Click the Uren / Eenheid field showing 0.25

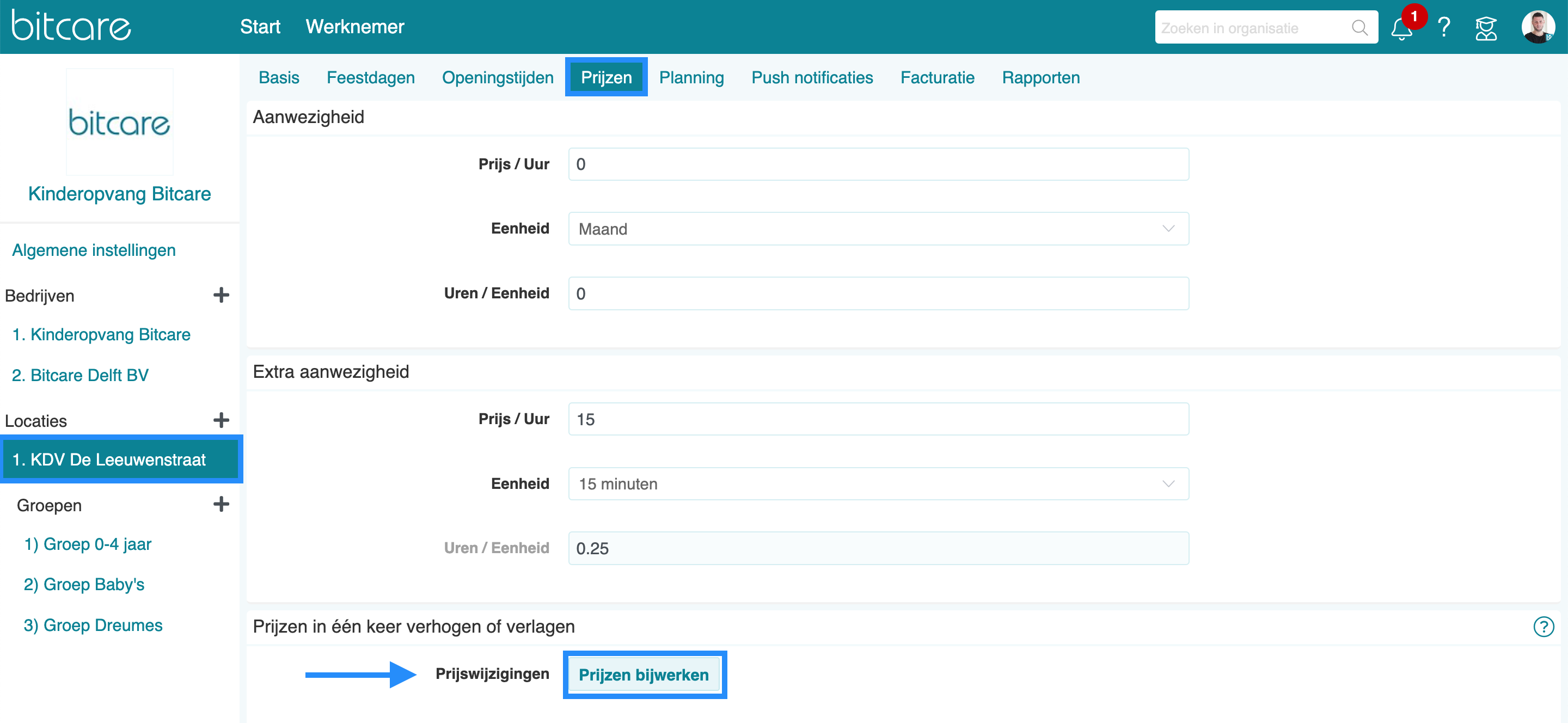(x=878, y=548)
